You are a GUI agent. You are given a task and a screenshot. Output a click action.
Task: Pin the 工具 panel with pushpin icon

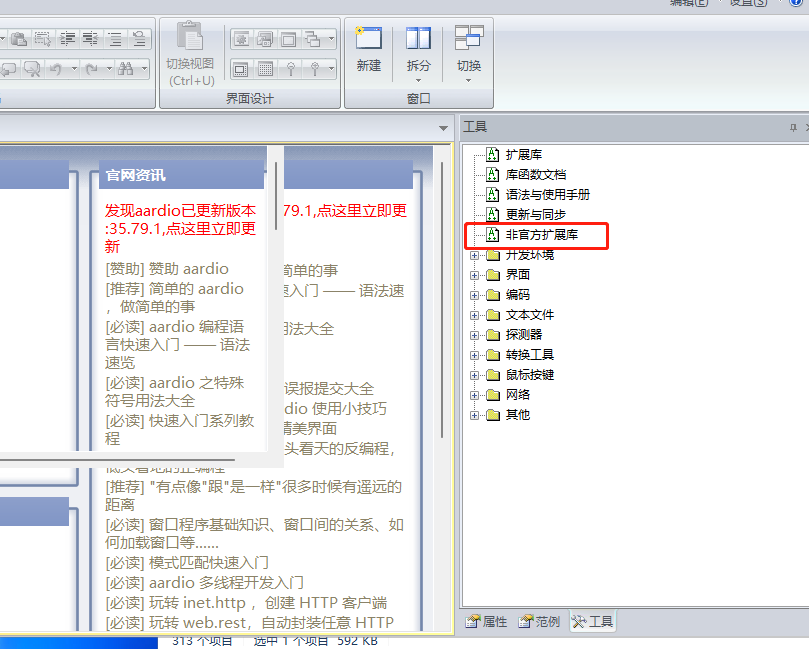click(794, 127)
